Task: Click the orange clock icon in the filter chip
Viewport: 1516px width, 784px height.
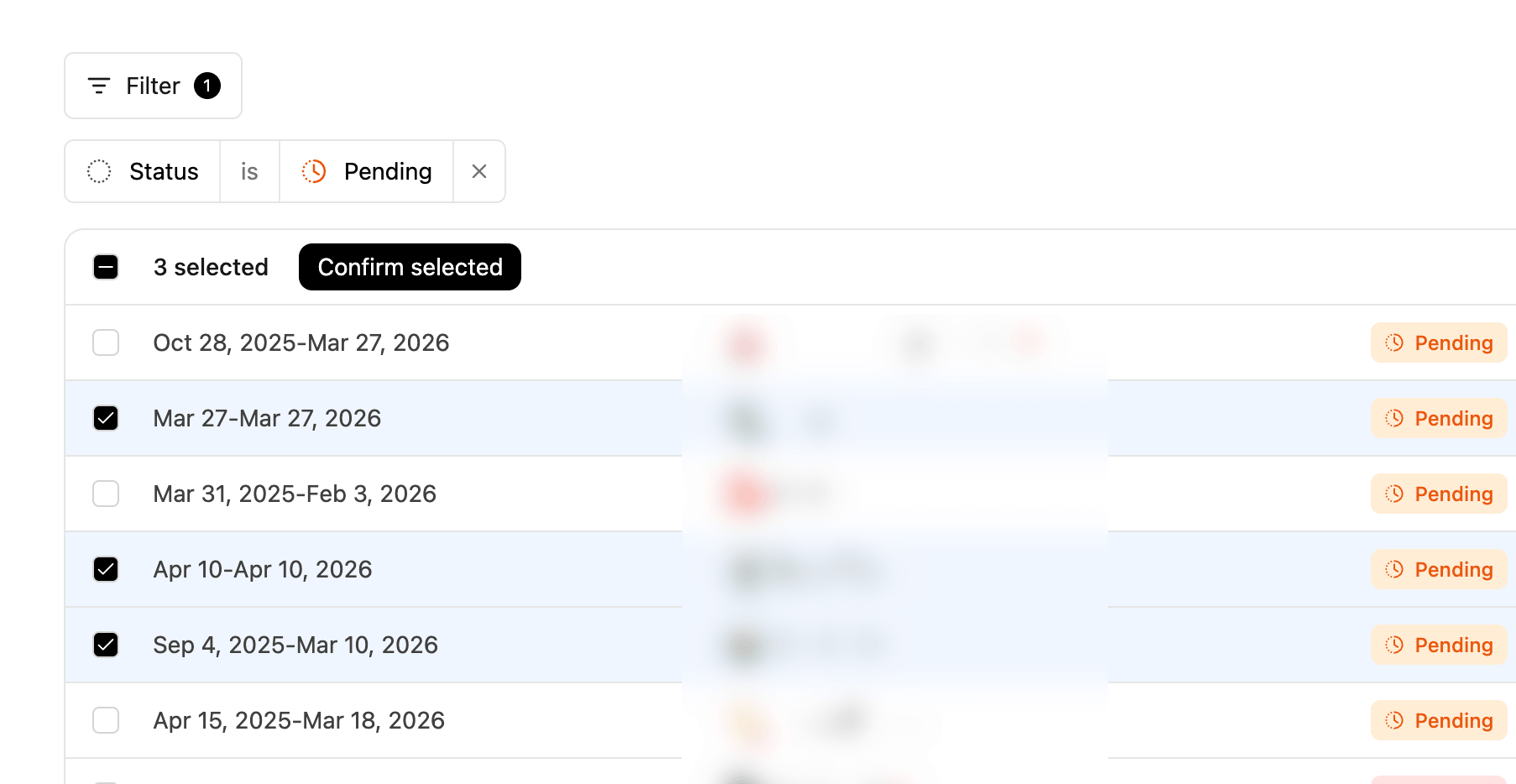Action: [x=314, y=171]
